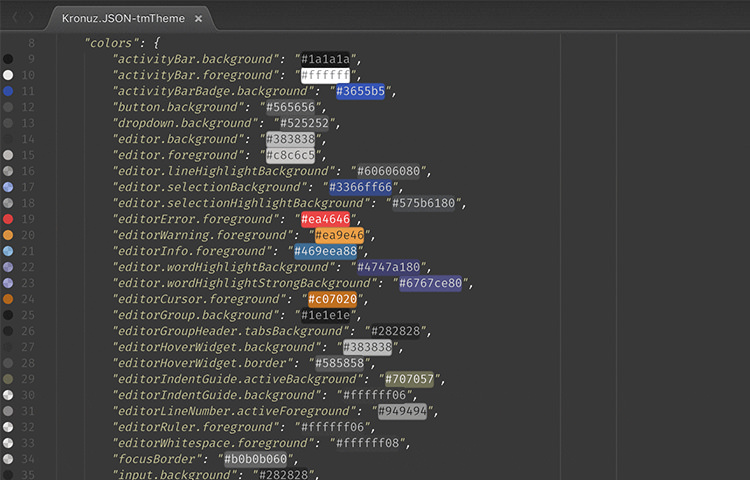Go back with the left arrow

coord(15,18)
